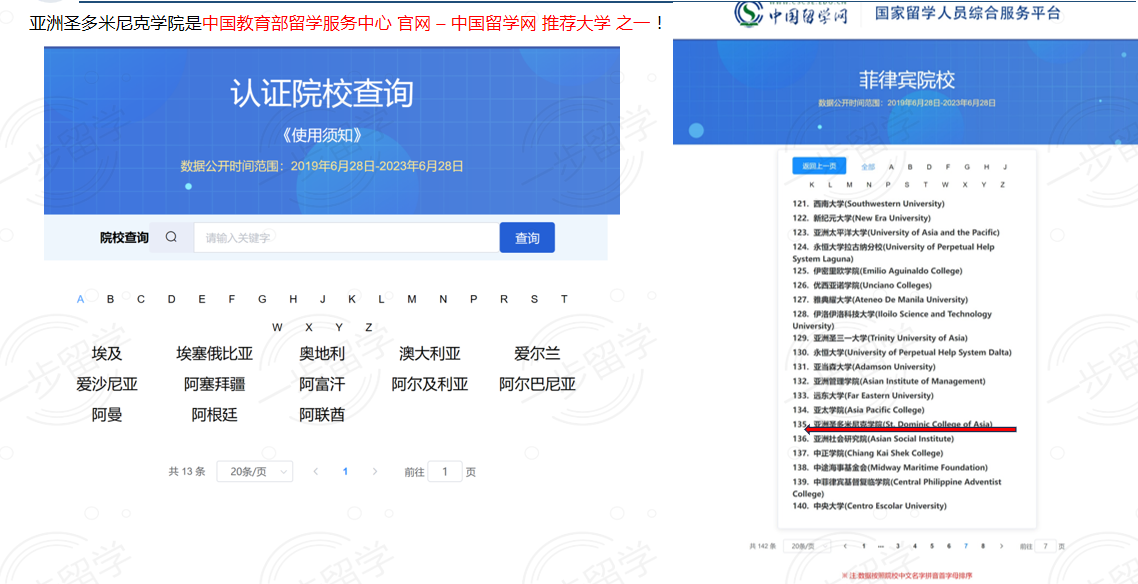Select letter filter B in country index
Image resolution: width=1138 pixels, height=584 pixels.
(111, 299)
